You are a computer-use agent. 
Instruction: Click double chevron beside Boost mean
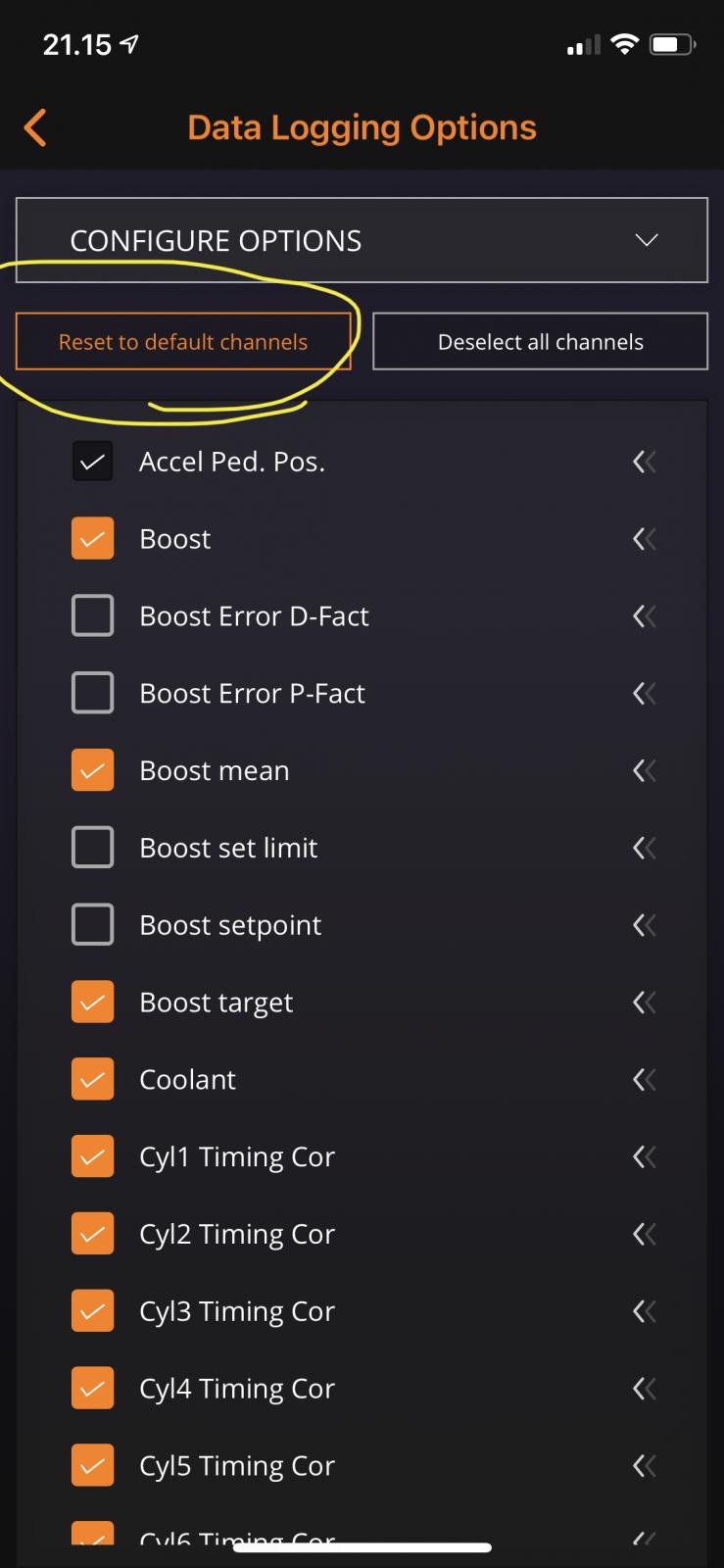click(644, 771)
